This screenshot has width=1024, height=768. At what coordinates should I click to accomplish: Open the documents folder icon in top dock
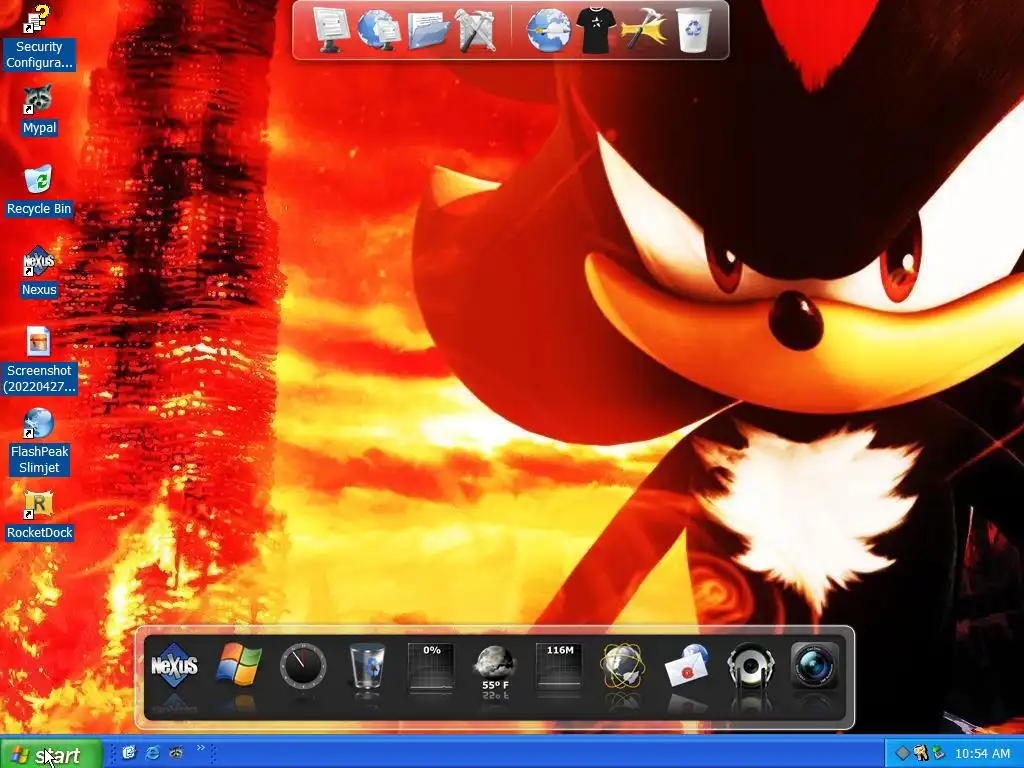(428, 30)
